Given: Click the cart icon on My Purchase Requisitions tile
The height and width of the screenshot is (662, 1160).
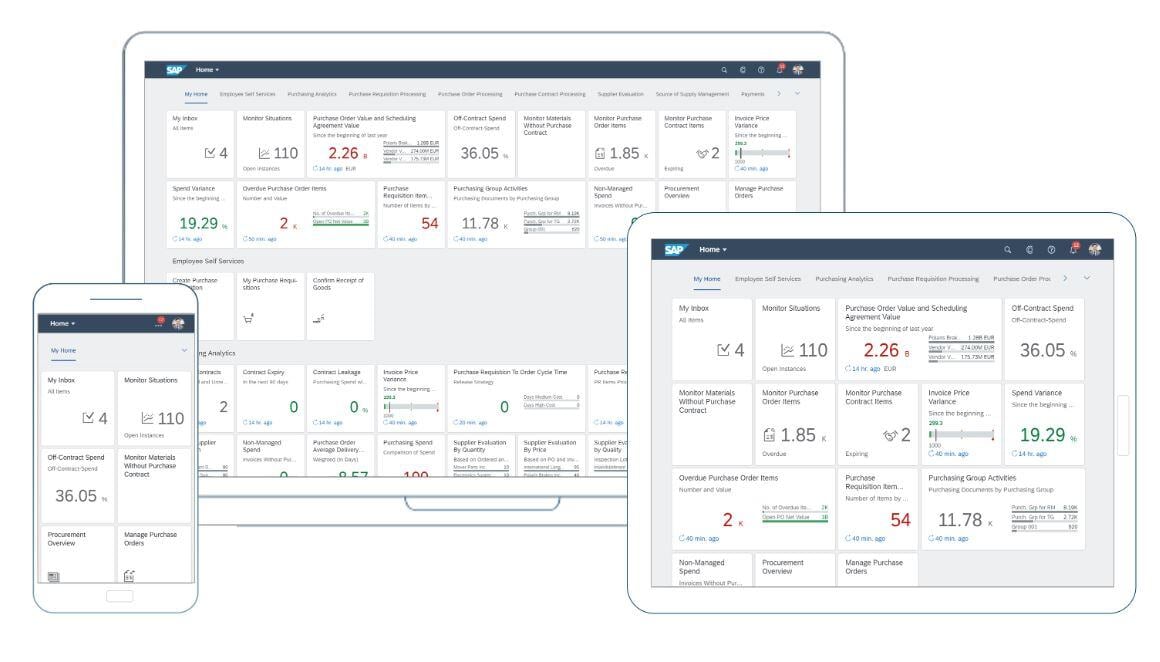Looking at the screenshot, I should (x=249, y=319).
